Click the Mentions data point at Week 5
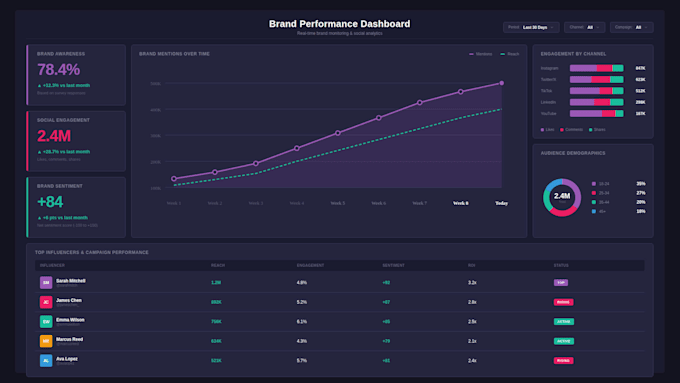The image size is (680, 383). point(338,133)
